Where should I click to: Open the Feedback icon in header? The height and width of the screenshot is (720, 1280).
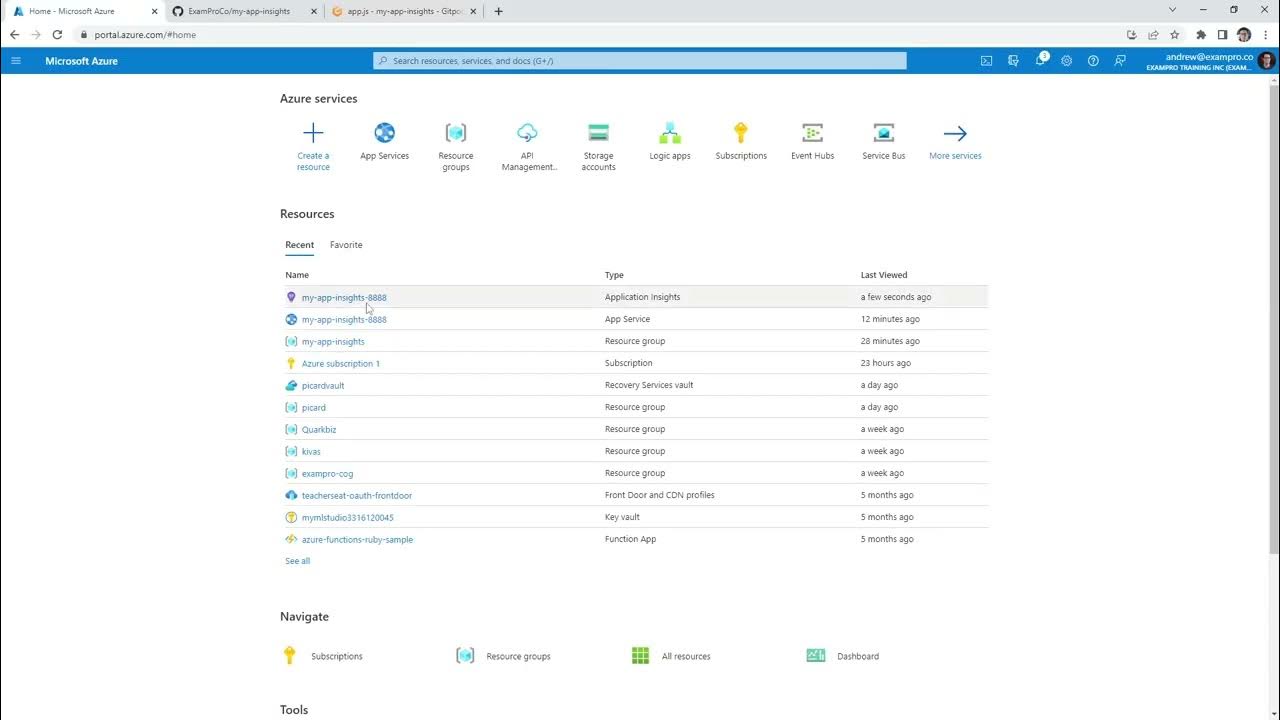(x=1120, y=61)
